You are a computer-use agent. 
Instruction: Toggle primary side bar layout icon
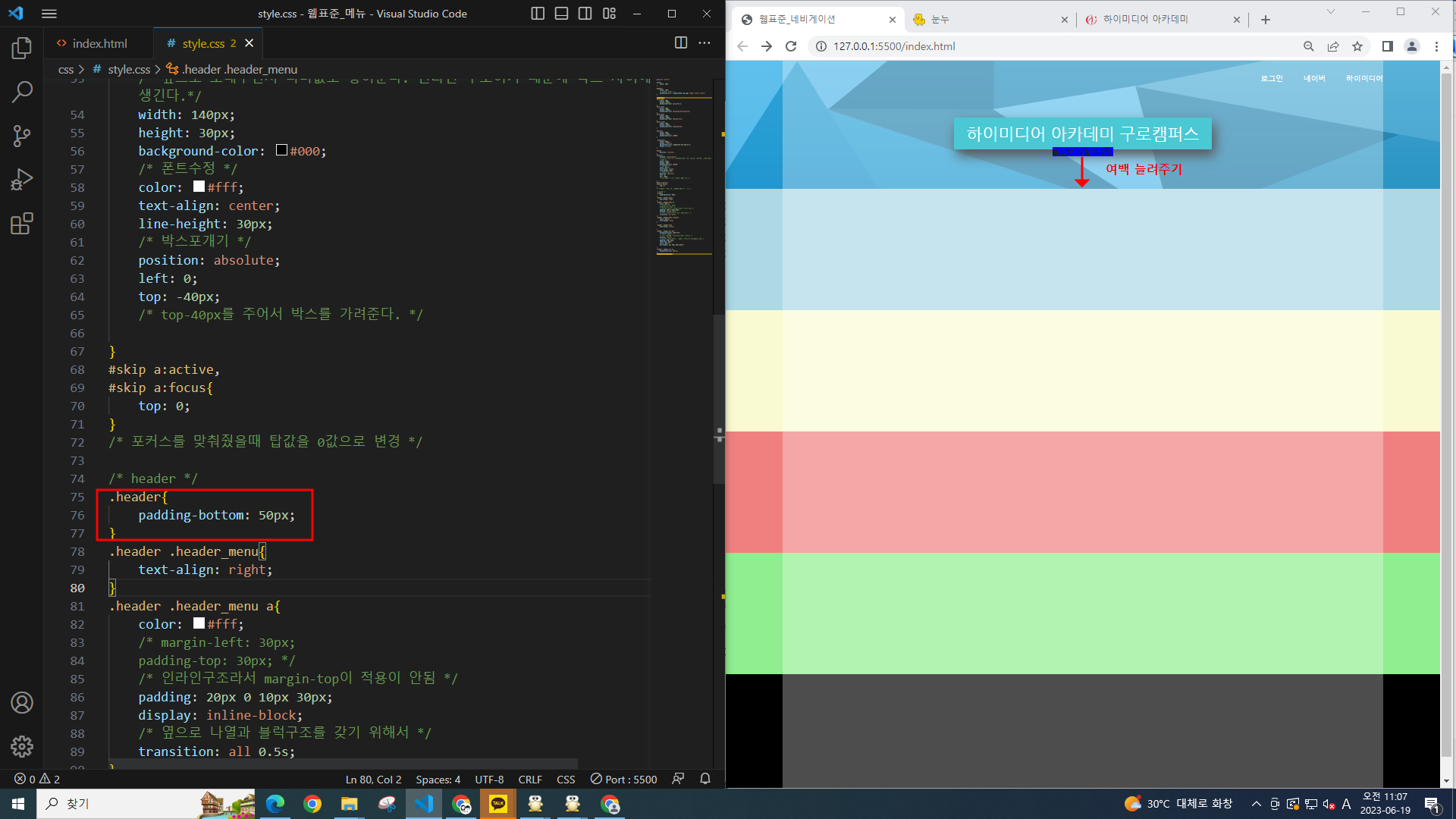538,14
